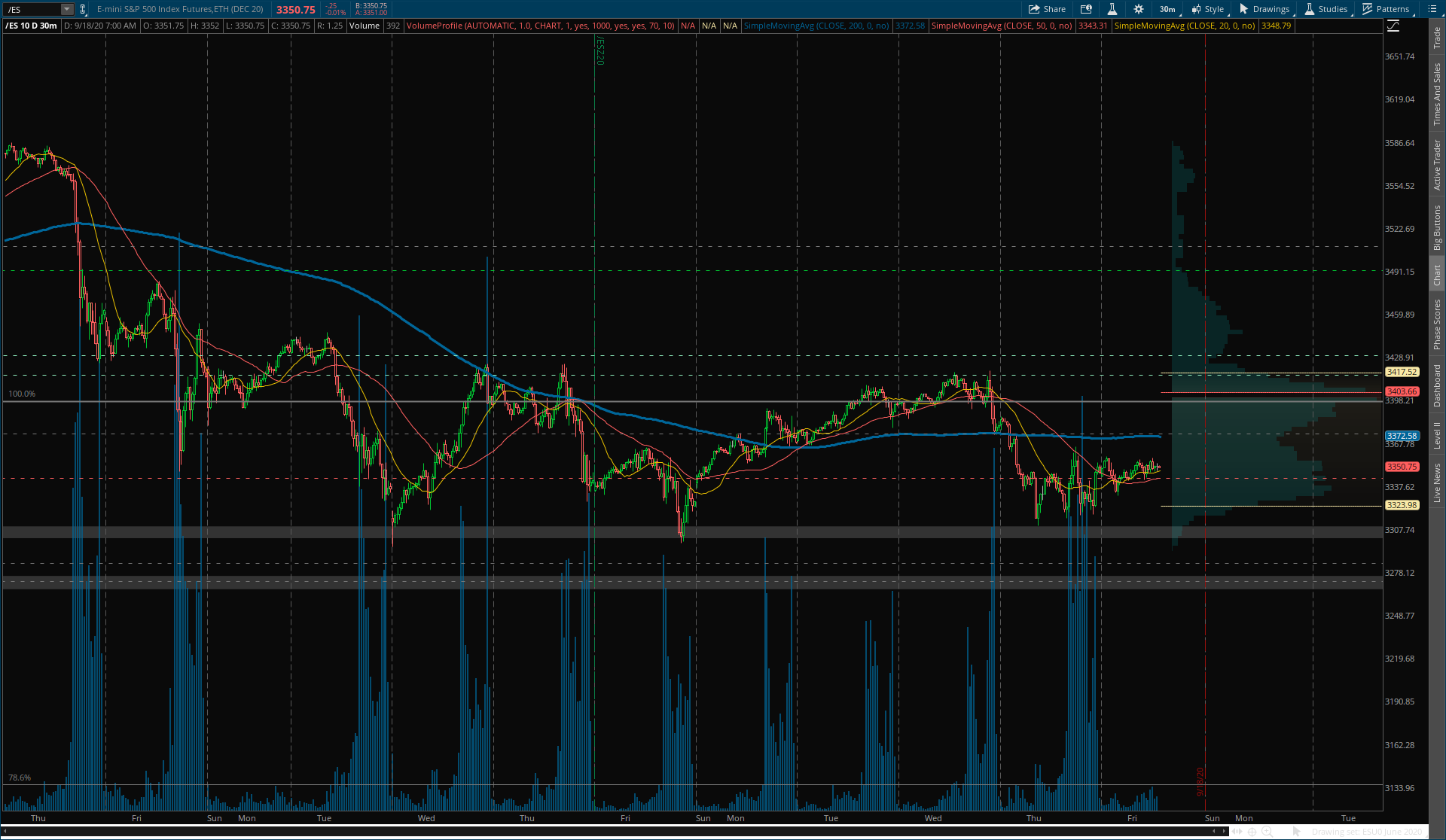This screenshot has height=840, width=1446.
Task: Click the /ES symbol input field
Action: (x=32, y=9)
